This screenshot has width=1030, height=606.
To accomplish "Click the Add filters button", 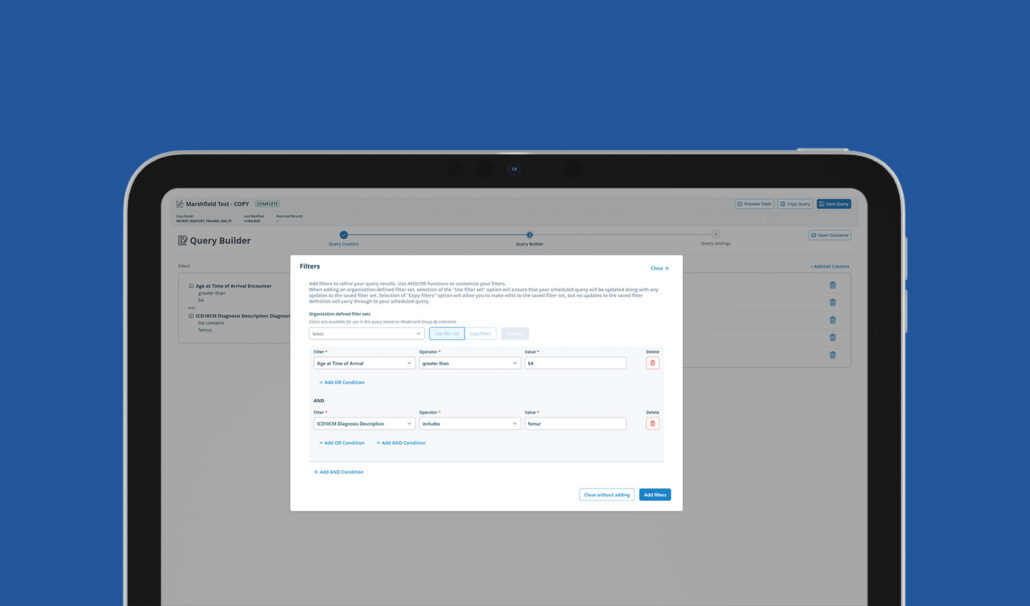I will [x=655, y=494].
